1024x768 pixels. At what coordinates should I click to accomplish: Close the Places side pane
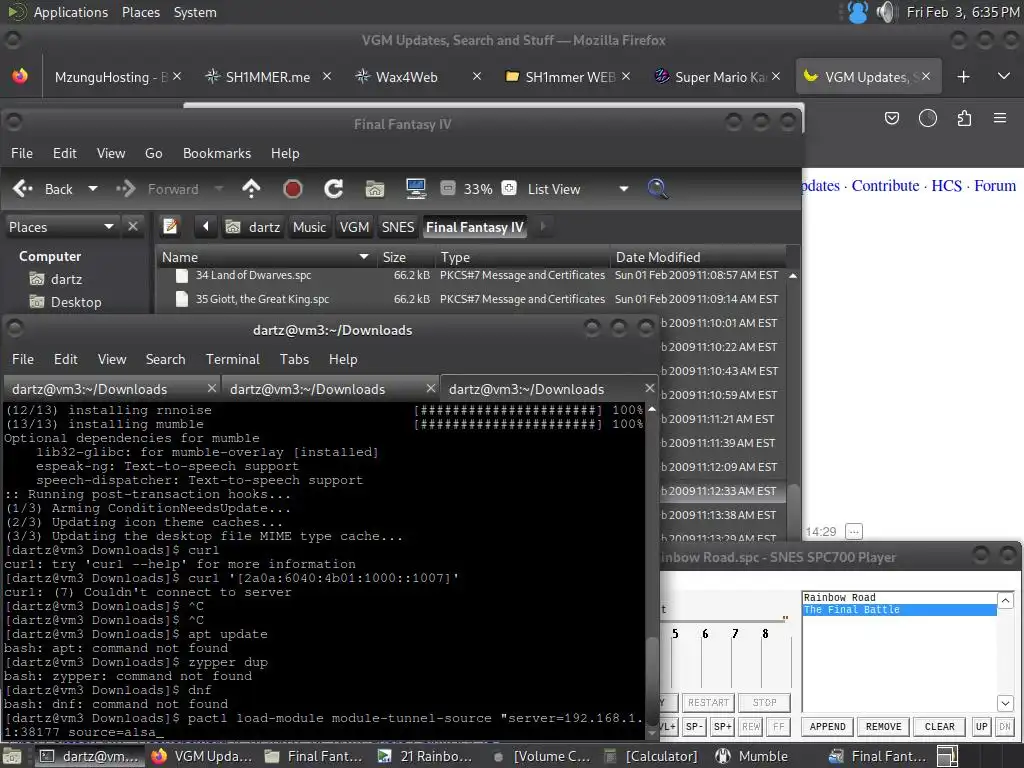point(133,226)
